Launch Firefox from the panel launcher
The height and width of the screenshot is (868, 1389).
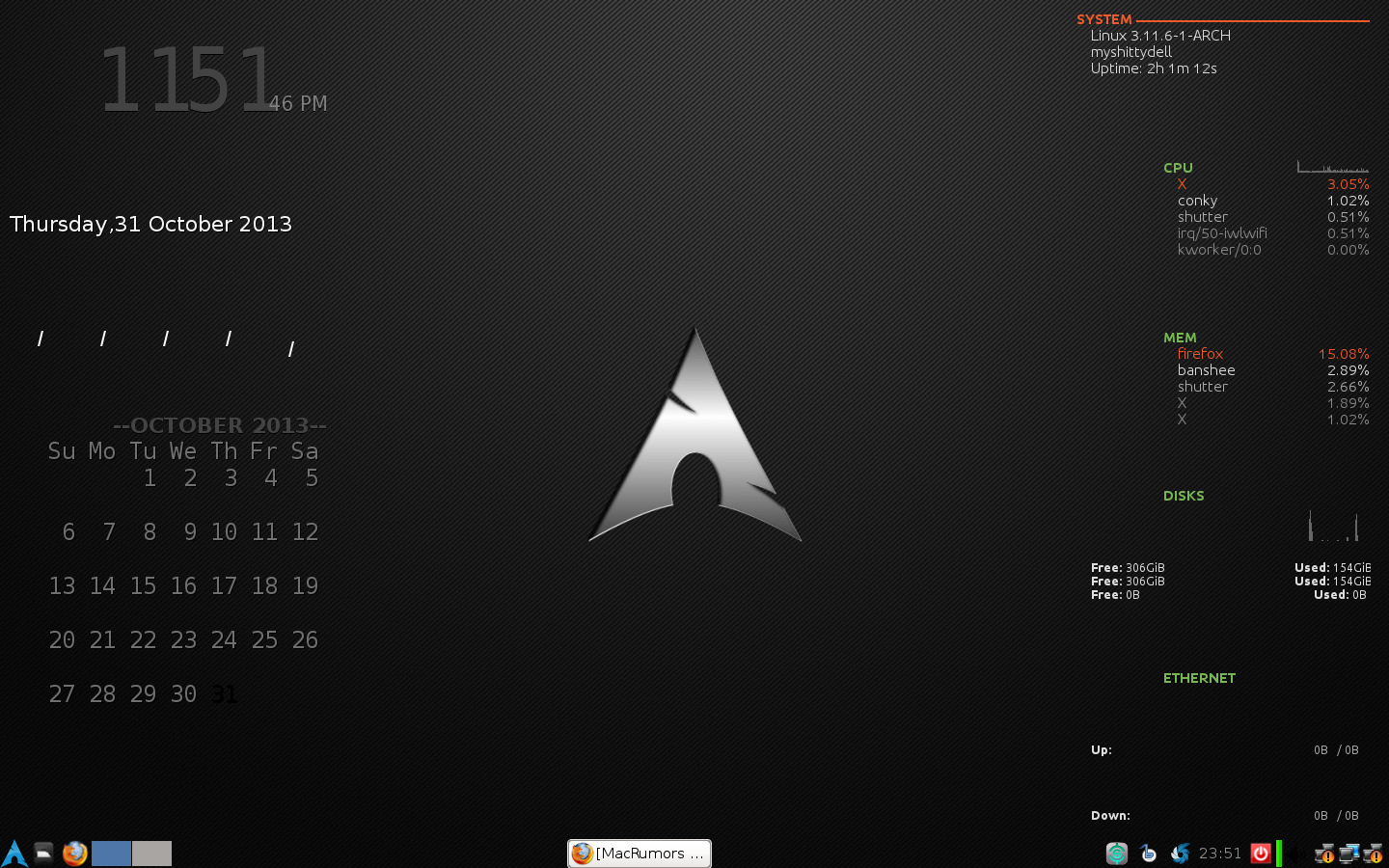point(74,854)
